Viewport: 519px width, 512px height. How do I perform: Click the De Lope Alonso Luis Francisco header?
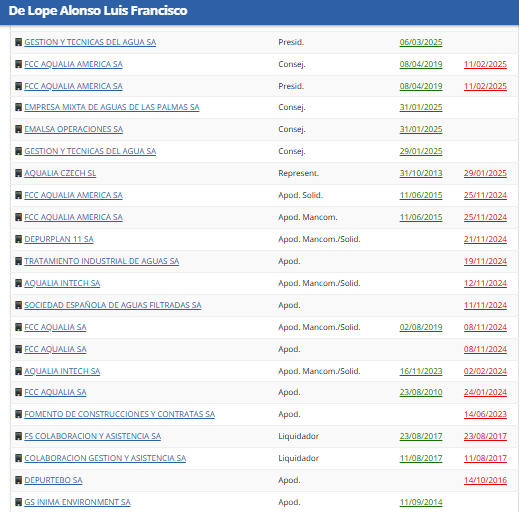98,11
